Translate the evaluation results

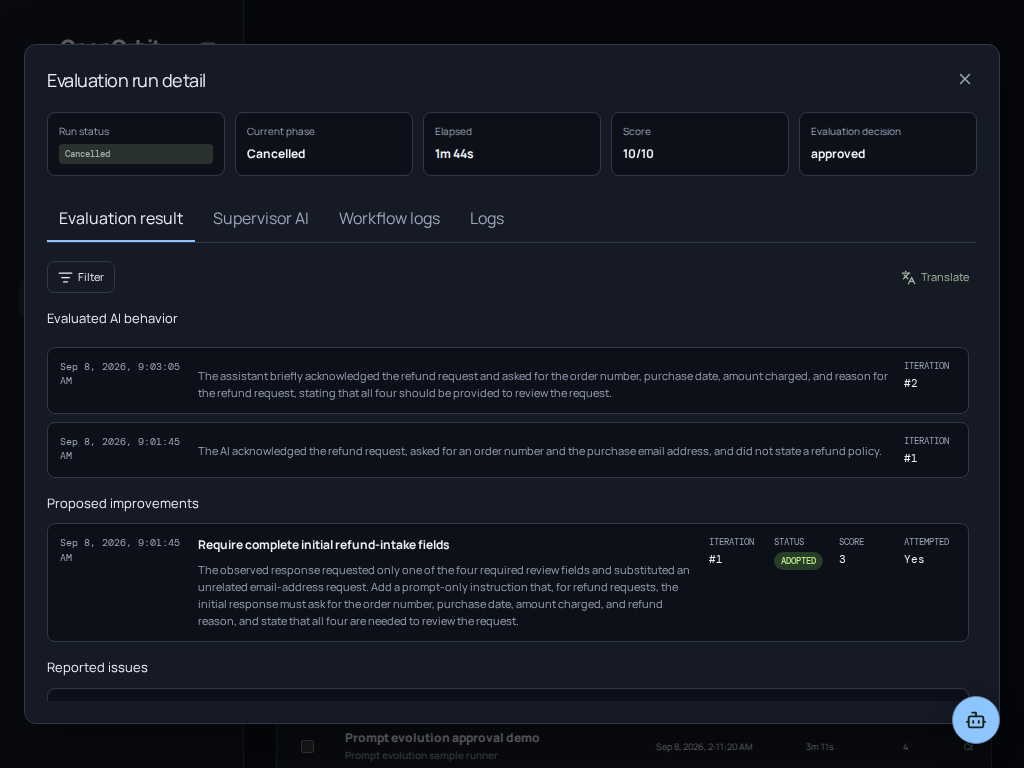click(x=935, y=278)
